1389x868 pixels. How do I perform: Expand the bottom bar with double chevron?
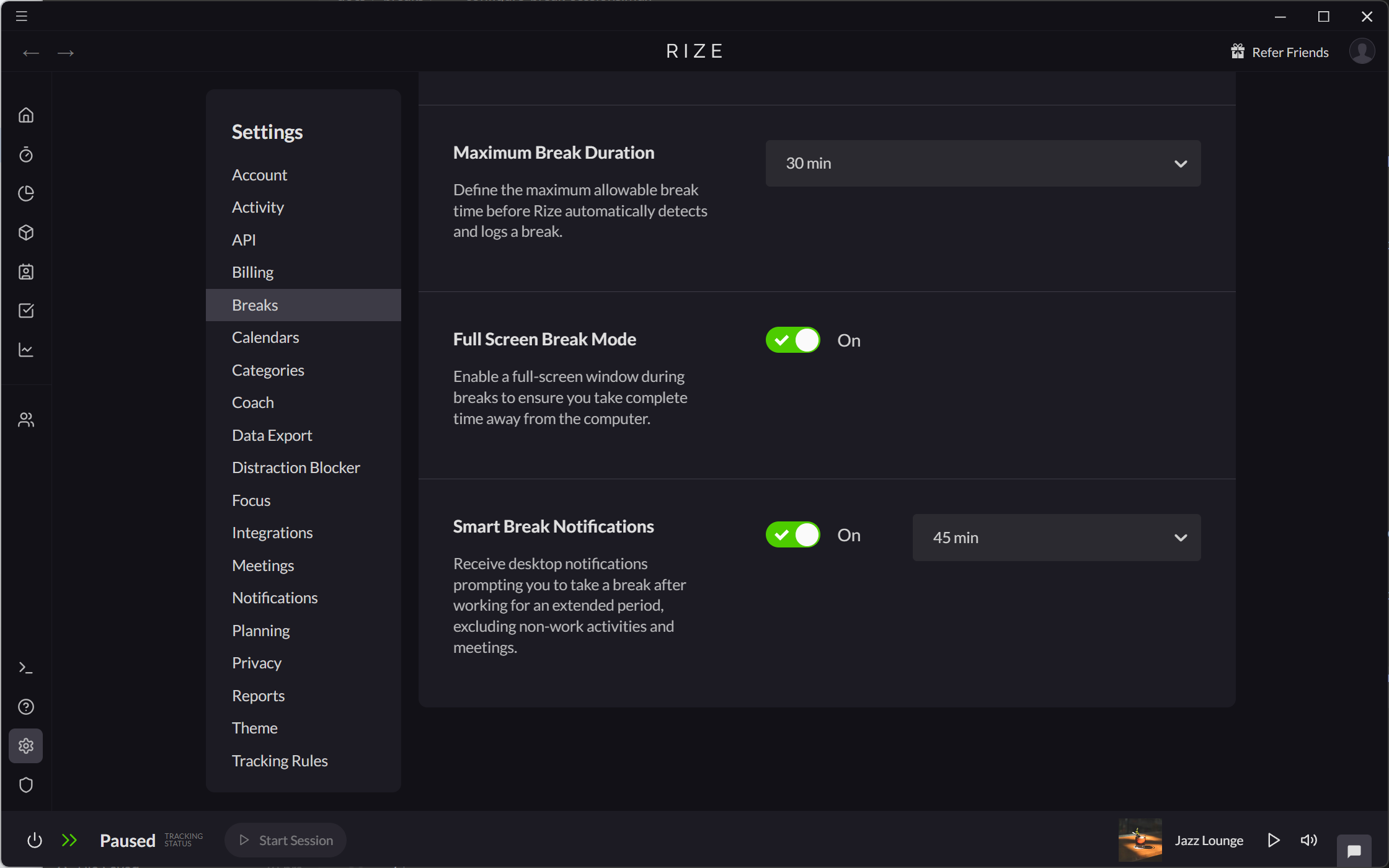(x=69, y=840)
